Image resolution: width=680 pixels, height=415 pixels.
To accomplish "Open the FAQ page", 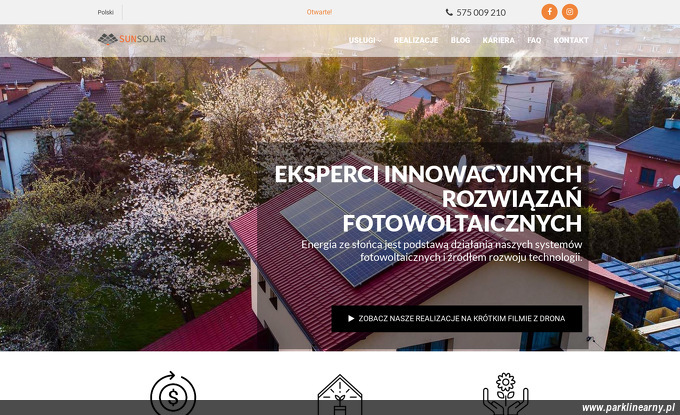I will (x=534, y=40).
